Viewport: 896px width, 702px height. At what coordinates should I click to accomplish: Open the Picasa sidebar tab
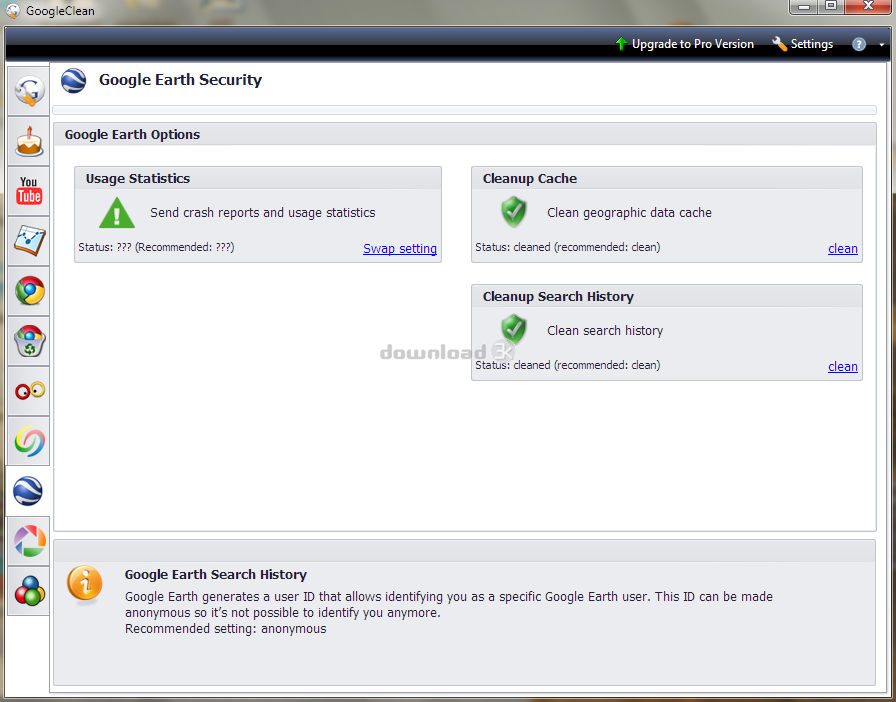coord(29,541)
